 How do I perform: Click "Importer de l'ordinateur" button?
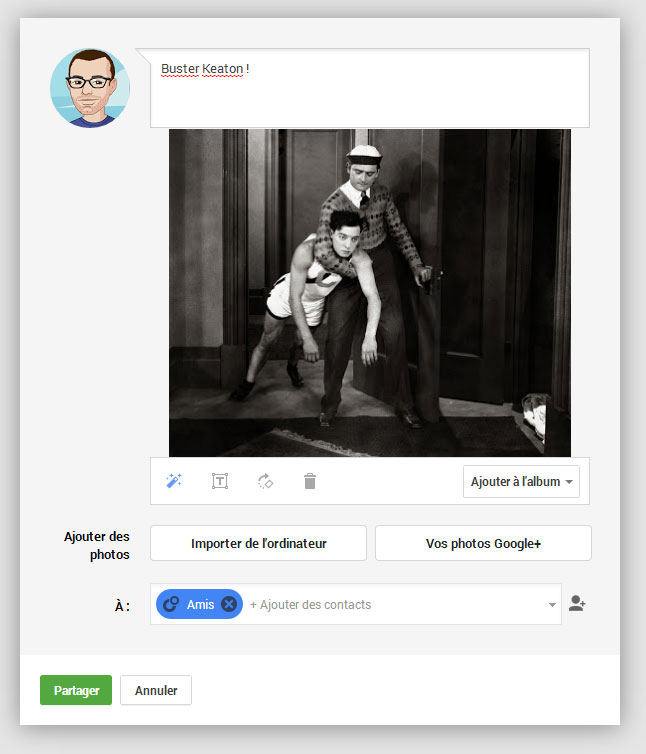point(258,543)
